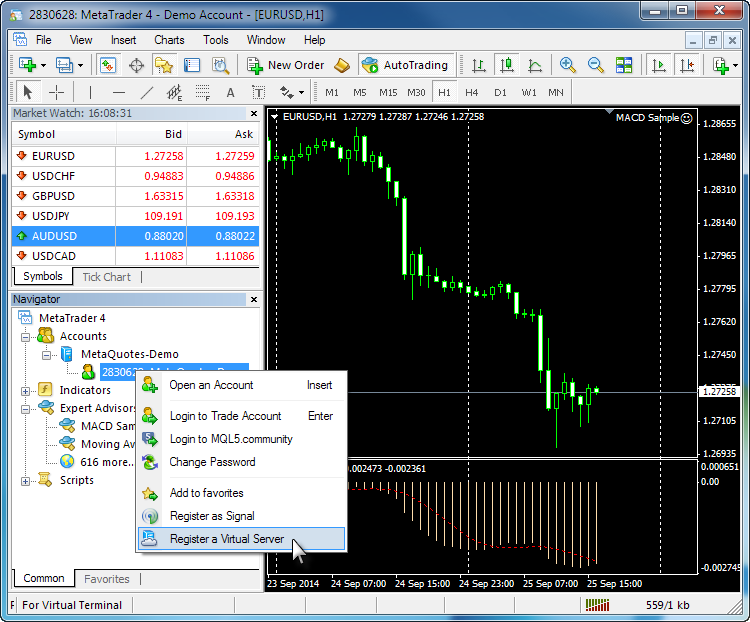
Task: Toggle the Auto Scroll chart icon
Action: tap(659, 65)
